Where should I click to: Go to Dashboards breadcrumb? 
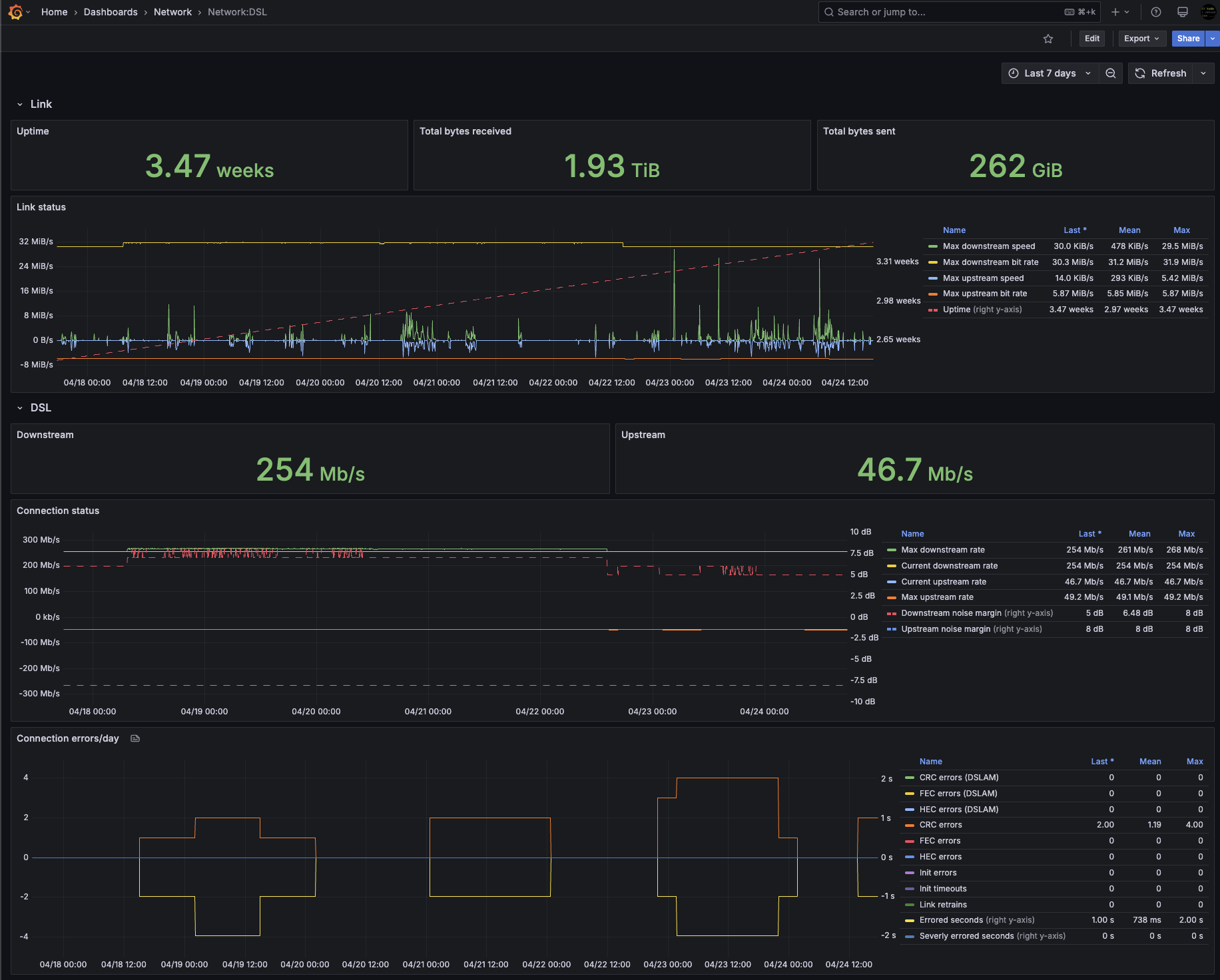tap(111, 12)
